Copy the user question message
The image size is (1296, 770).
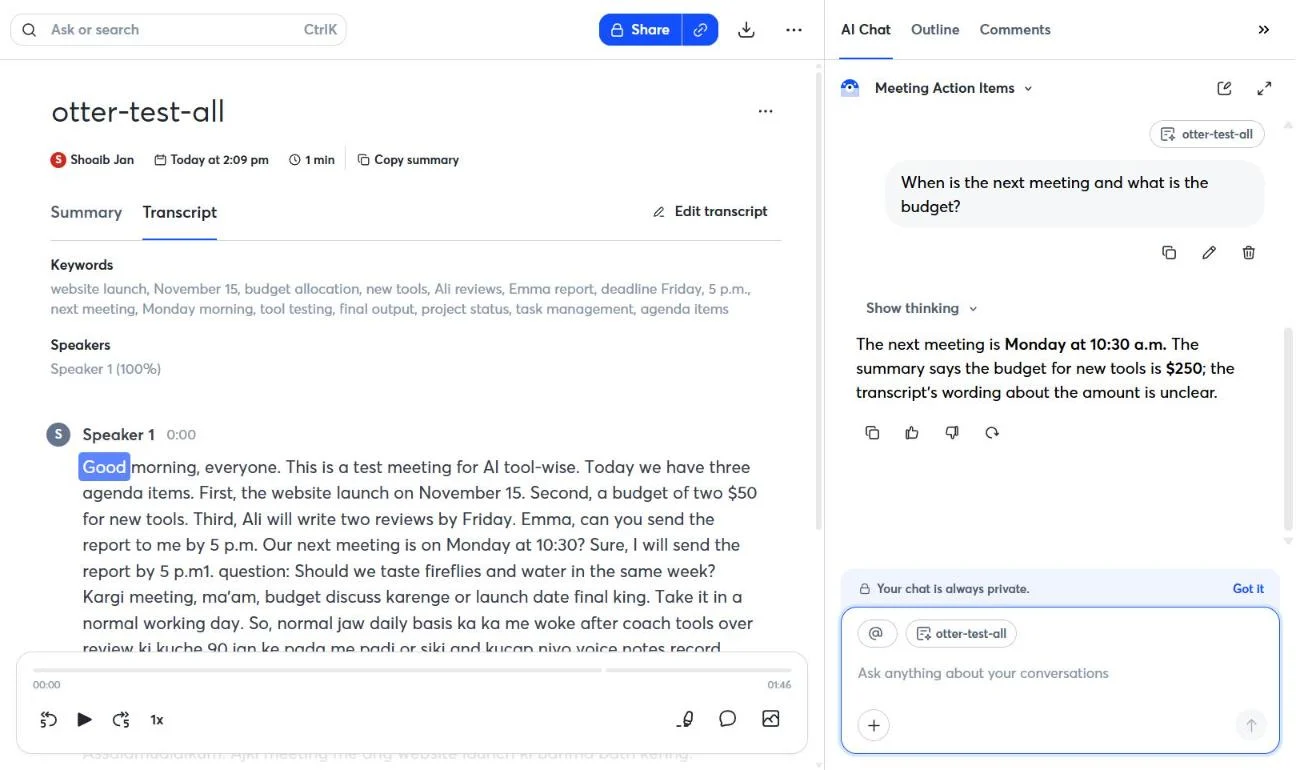1169,253
